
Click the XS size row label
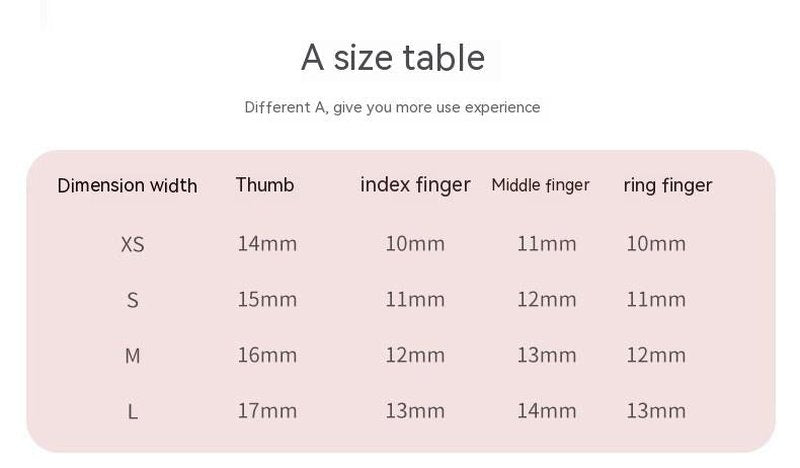pyautogui.click(x=133, y=244)
